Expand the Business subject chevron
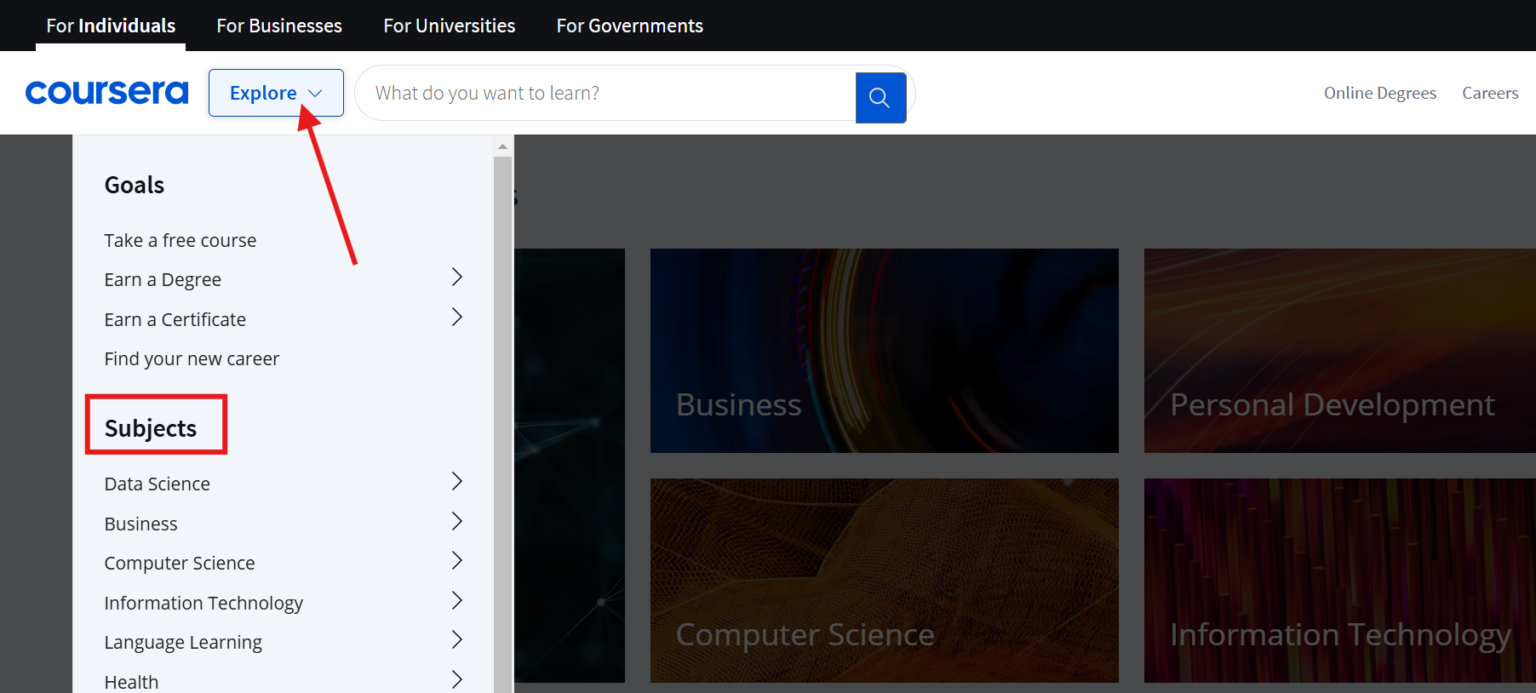Image resolution: width=1536 pixels, height=693 pixels. click(x=457, y=521)
